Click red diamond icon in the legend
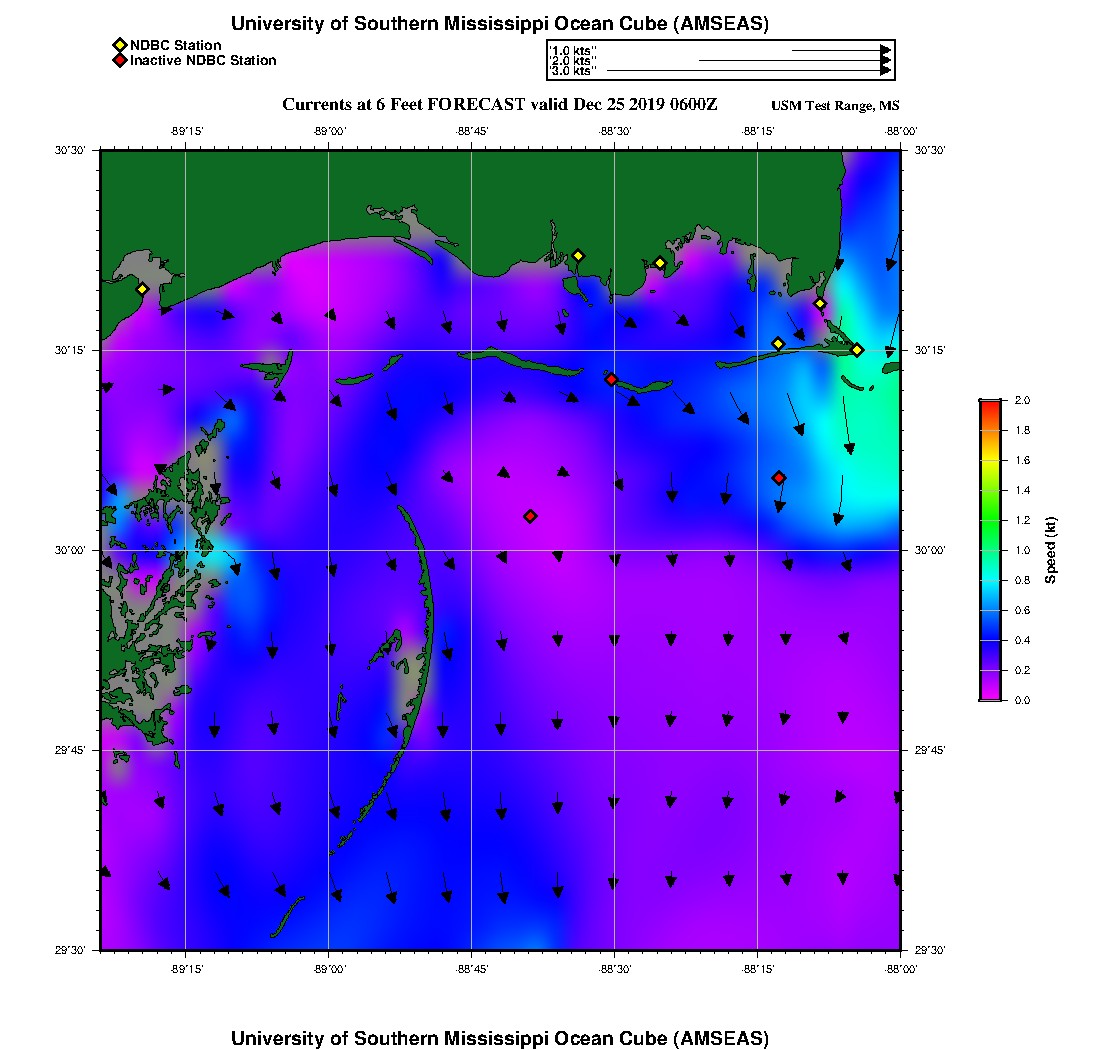Image resolution: width=1100 pixels, height=1050 pixels. tap(119, 61)
